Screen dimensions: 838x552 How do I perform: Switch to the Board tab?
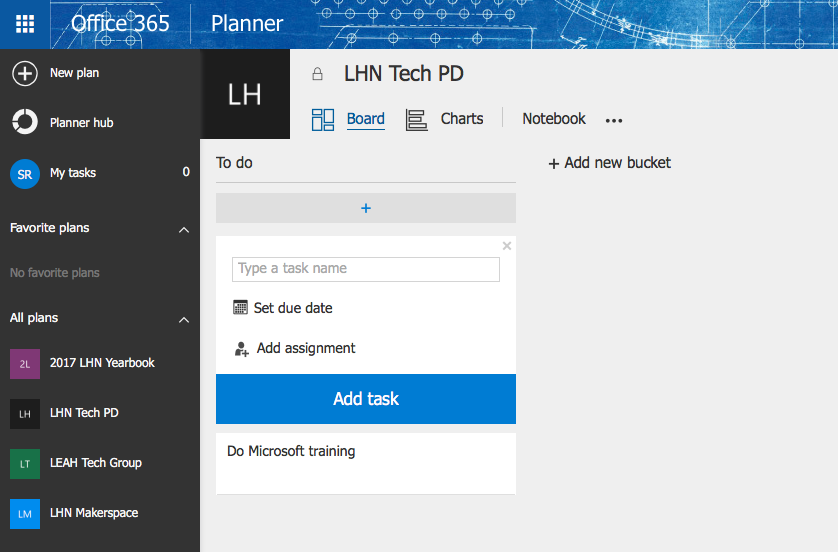click(366, 119)
